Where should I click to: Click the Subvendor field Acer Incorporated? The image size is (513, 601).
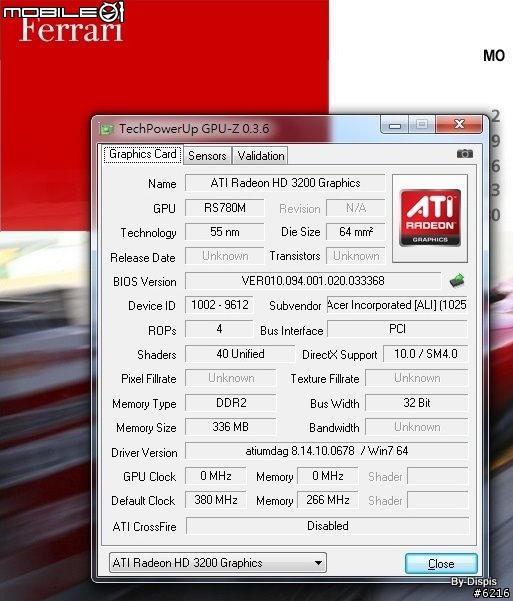[x=397, y=305]
